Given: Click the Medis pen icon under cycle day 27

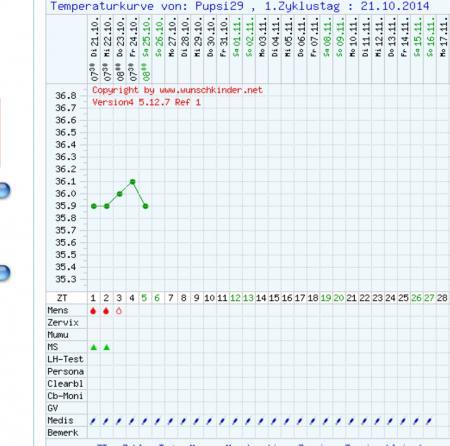Looking at the screenshot, I should coord(429,421).
